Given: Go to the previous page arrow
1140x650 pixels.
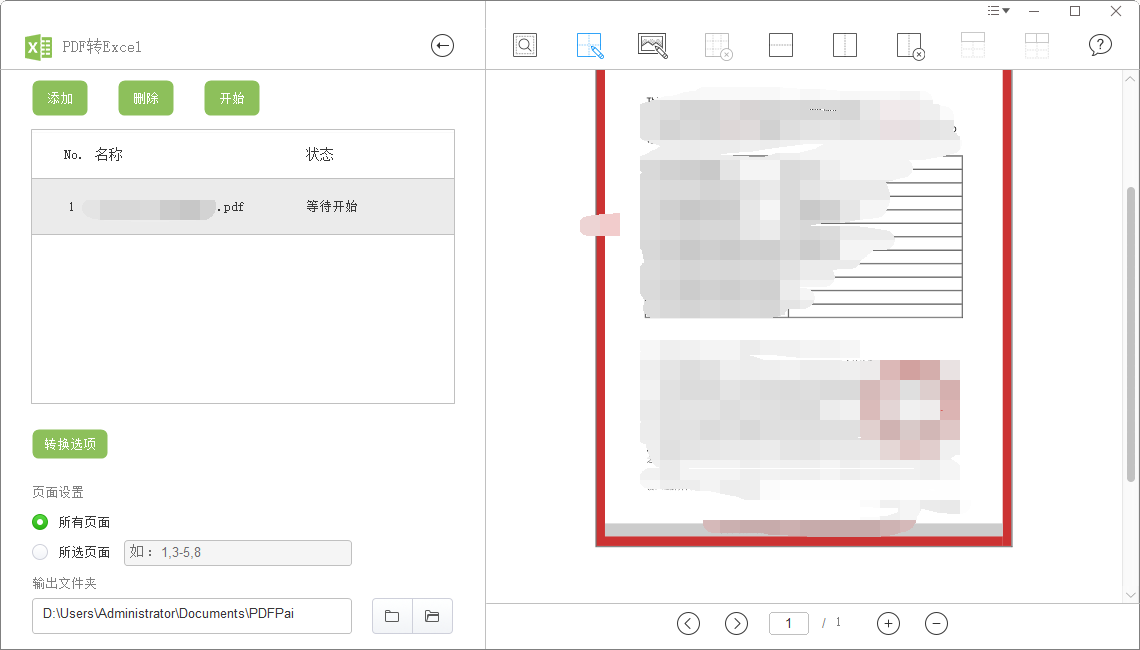Looking at the screenshot, I should point(688,623).
